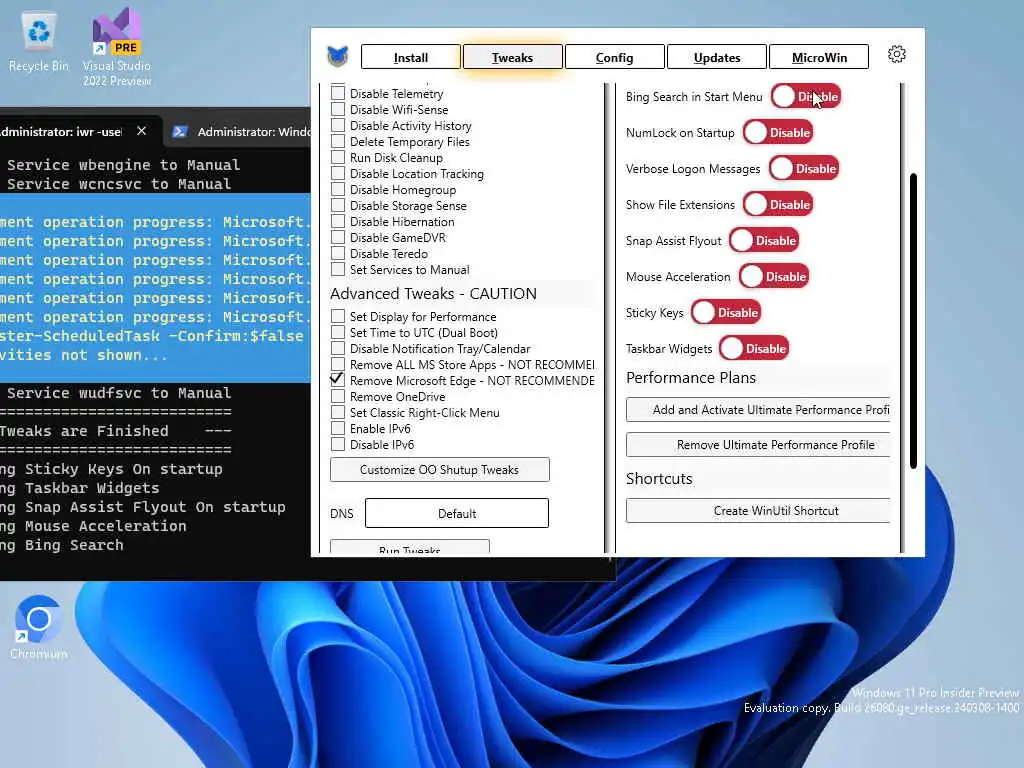Select the Administrator: Windows terminal tab
Image resolution: width=1024 pixels, height=768 pixels.
242,132
